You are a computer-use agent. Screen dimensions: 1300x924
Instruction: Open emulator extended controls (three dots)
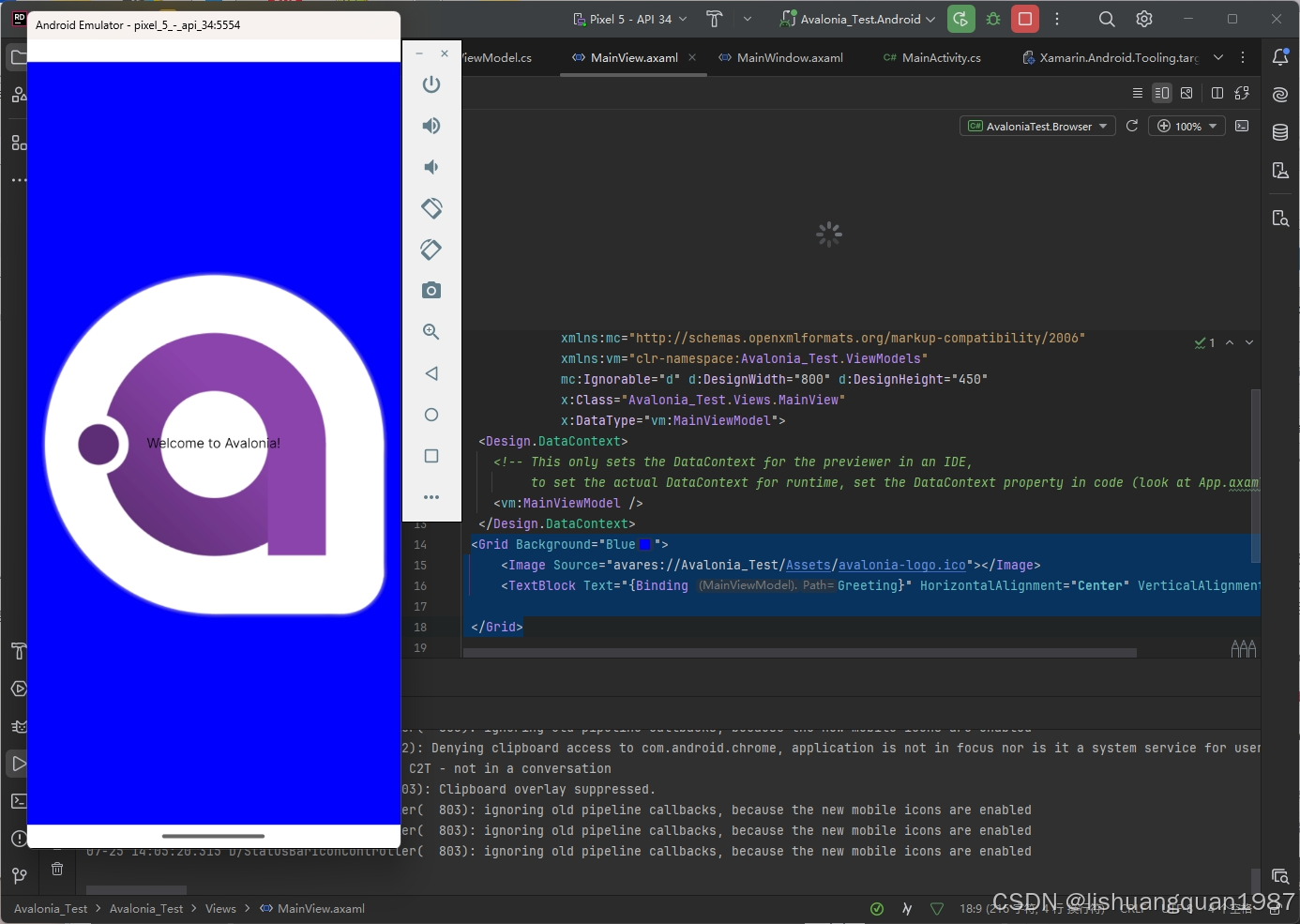(x=431, y=497)
